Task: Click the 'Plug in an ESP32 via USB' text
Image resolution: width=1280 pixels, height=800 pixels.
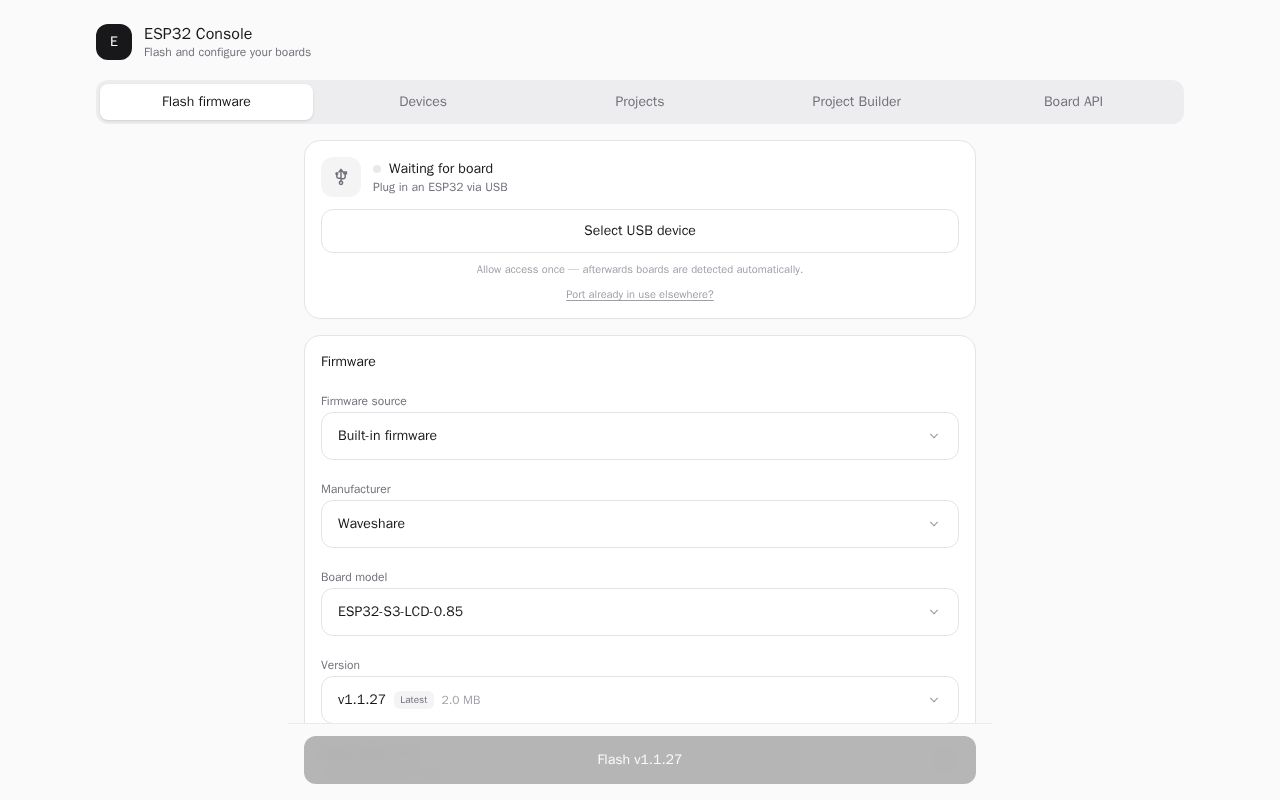Action: click(x=440, y=187)
